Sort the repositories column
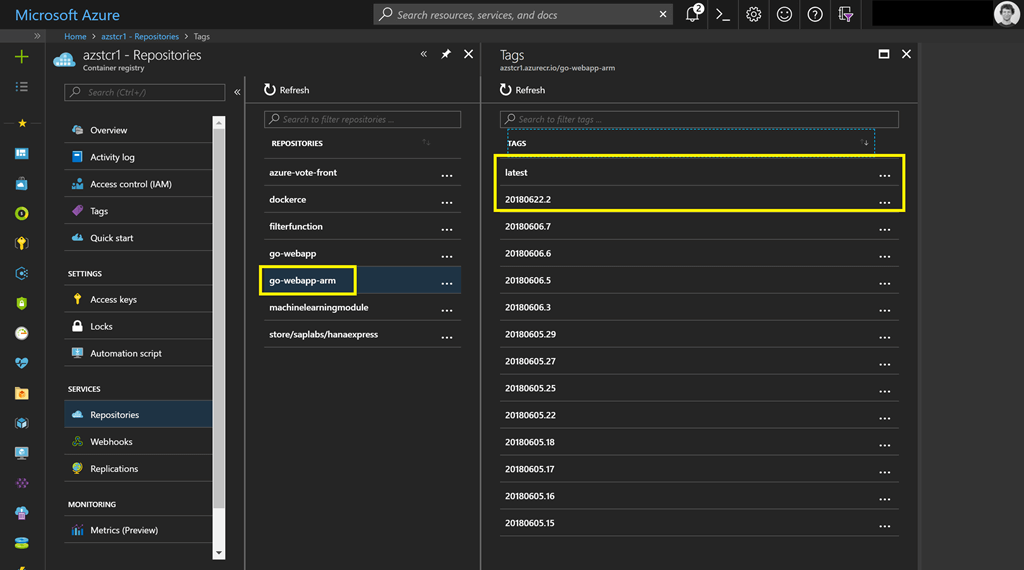 tap(427, 143)
